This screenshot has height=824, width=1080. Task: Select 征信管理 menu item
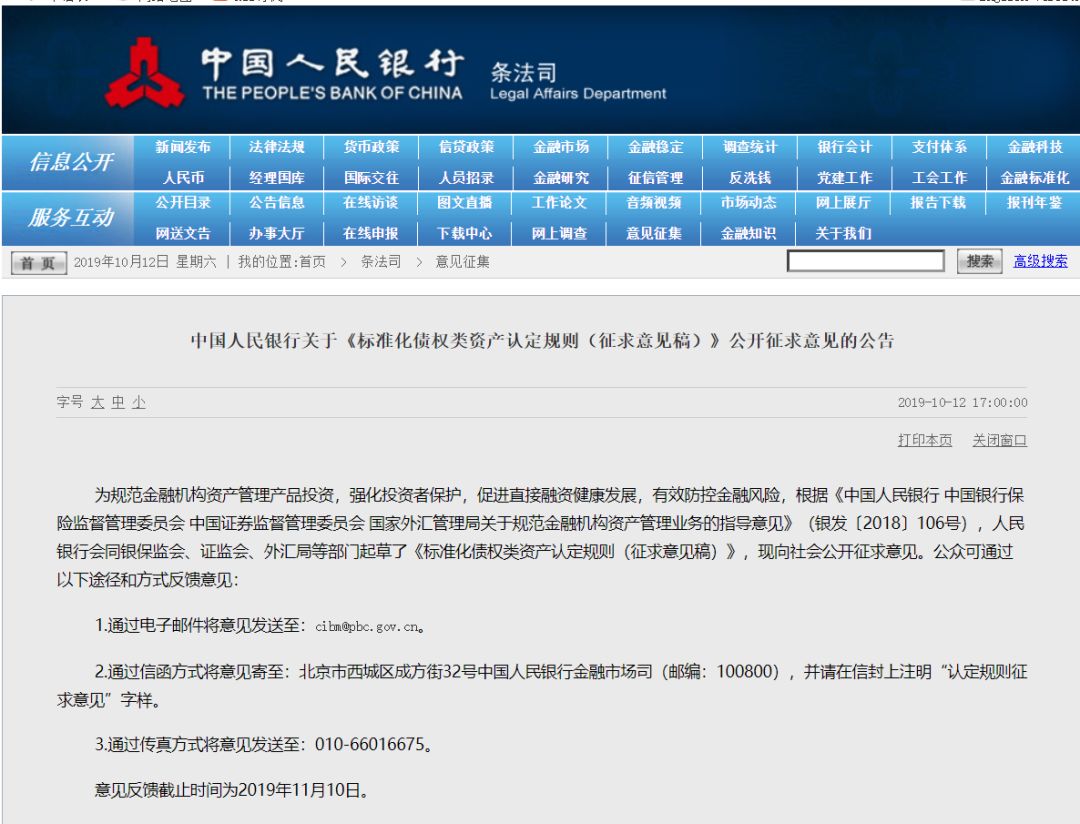(x=656, y=178)
